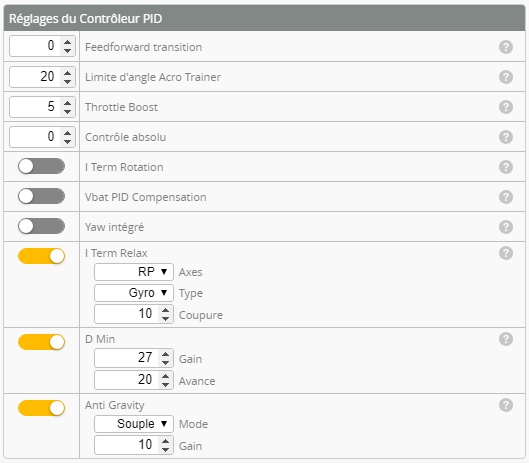Viewport: 529px width, 463px height.
Task: Expand the Gyro Type dropdown
Action: [134, 293]
